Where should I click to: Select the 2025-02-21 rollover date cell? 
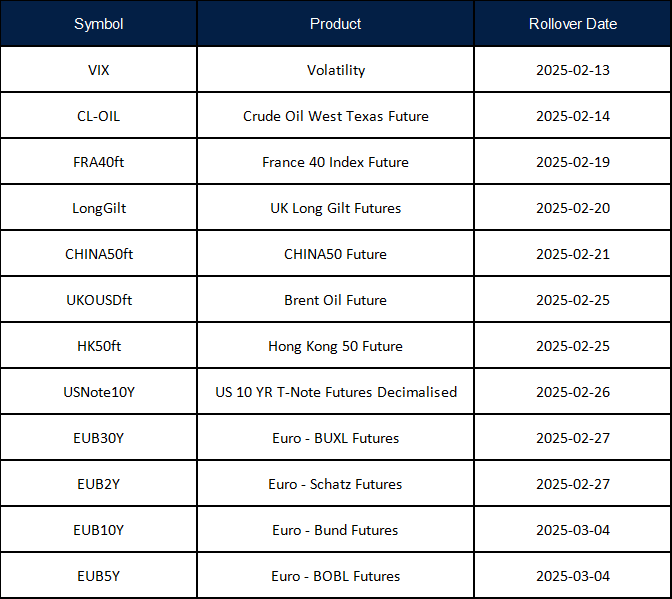[x=572, y=254]
